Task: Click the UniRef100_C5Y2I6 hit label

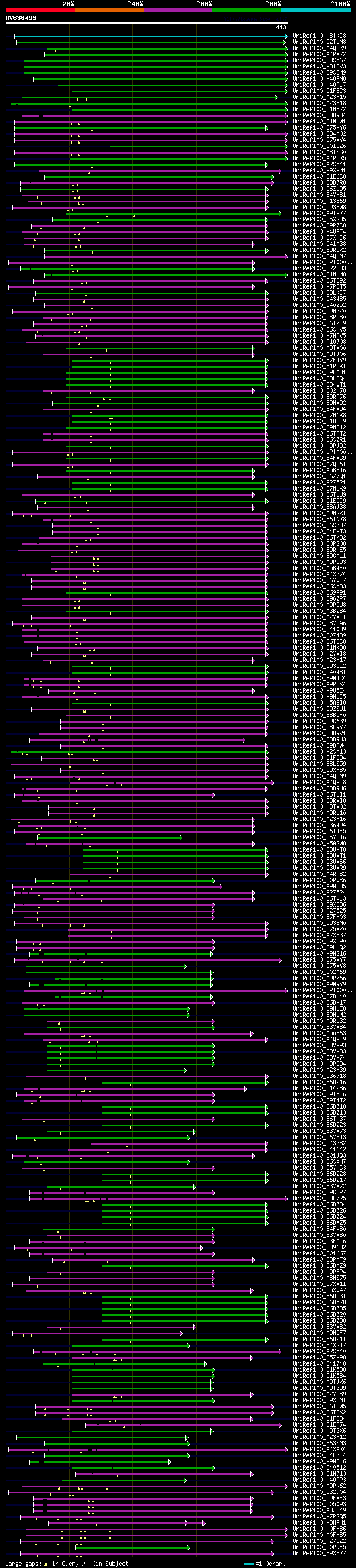Action: 319,838
